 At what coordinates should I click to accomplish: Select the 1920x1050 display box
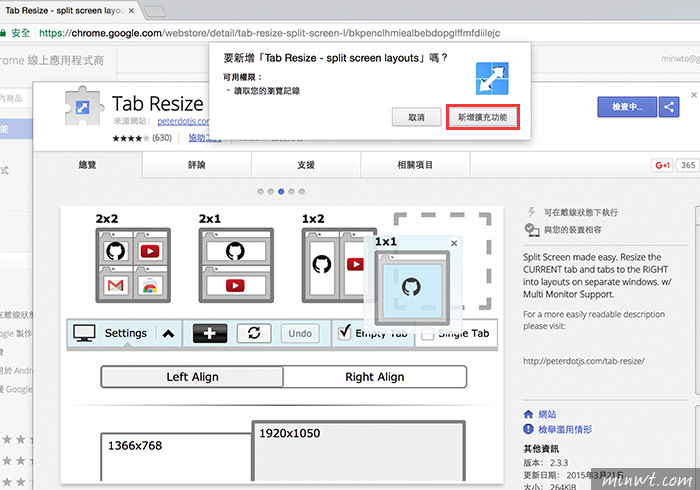tap(358, 451)
